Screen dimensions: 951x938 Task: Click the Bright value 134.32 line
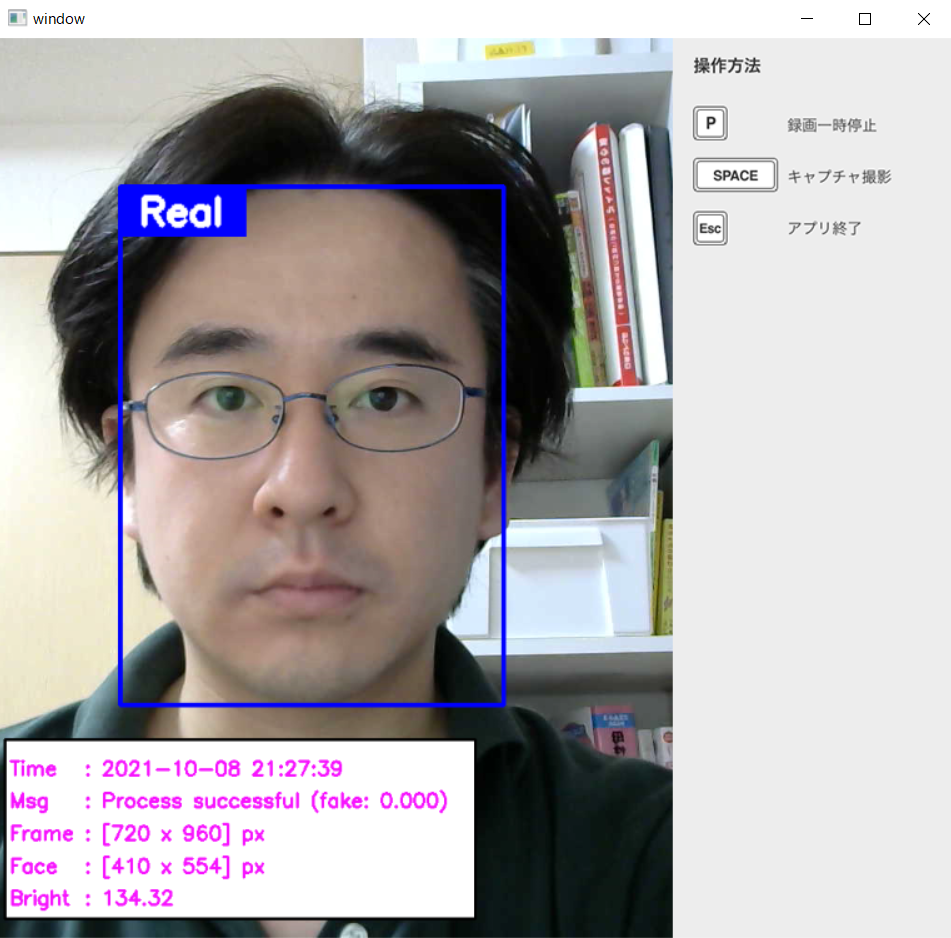pyautogui.click(x=92, y=898)
